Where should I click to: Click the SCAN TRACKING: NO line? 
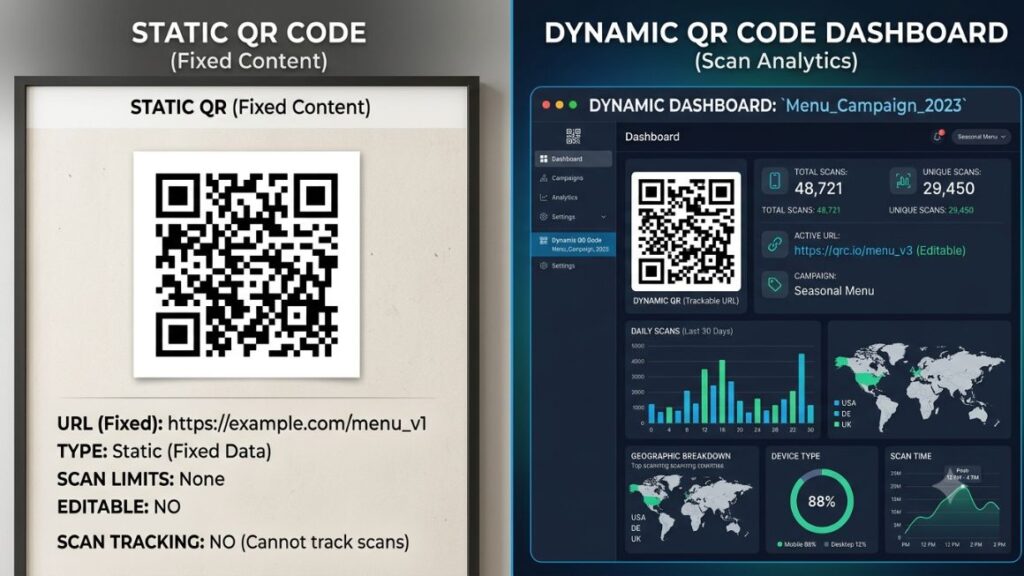coord(233,542)
